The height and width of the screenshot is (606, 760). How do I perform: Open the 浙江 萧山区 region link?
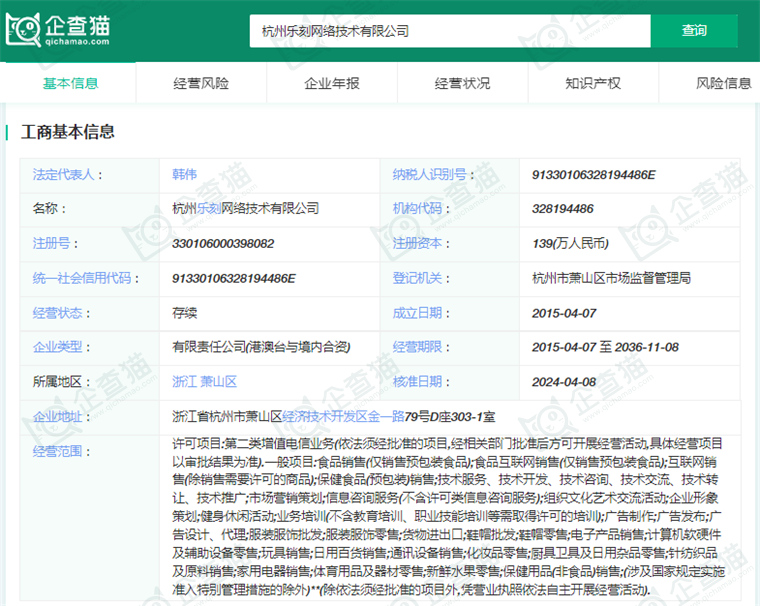click(x=205, y=382)
